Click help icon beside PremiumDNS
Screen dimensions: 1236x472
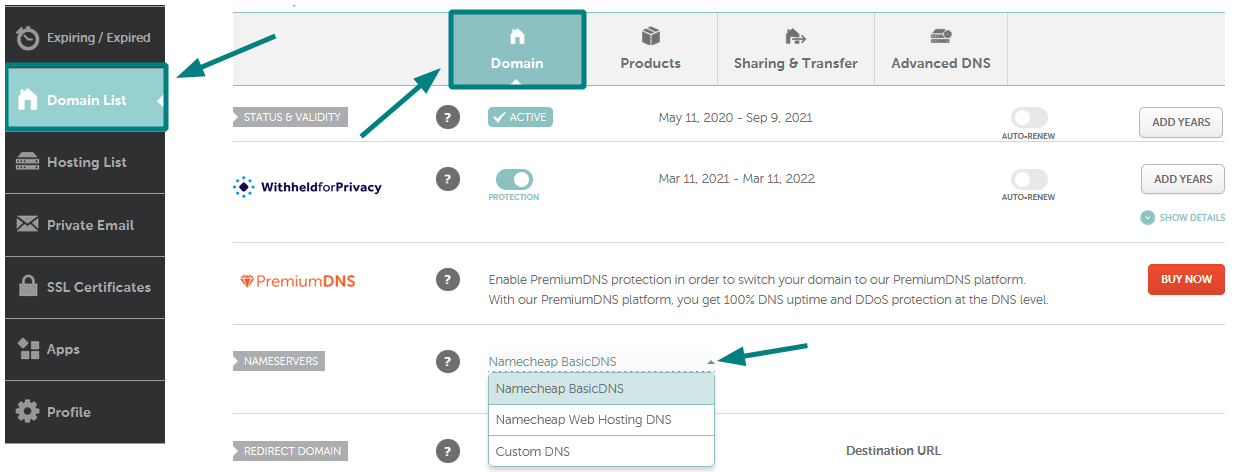click(x=448, y=280)
